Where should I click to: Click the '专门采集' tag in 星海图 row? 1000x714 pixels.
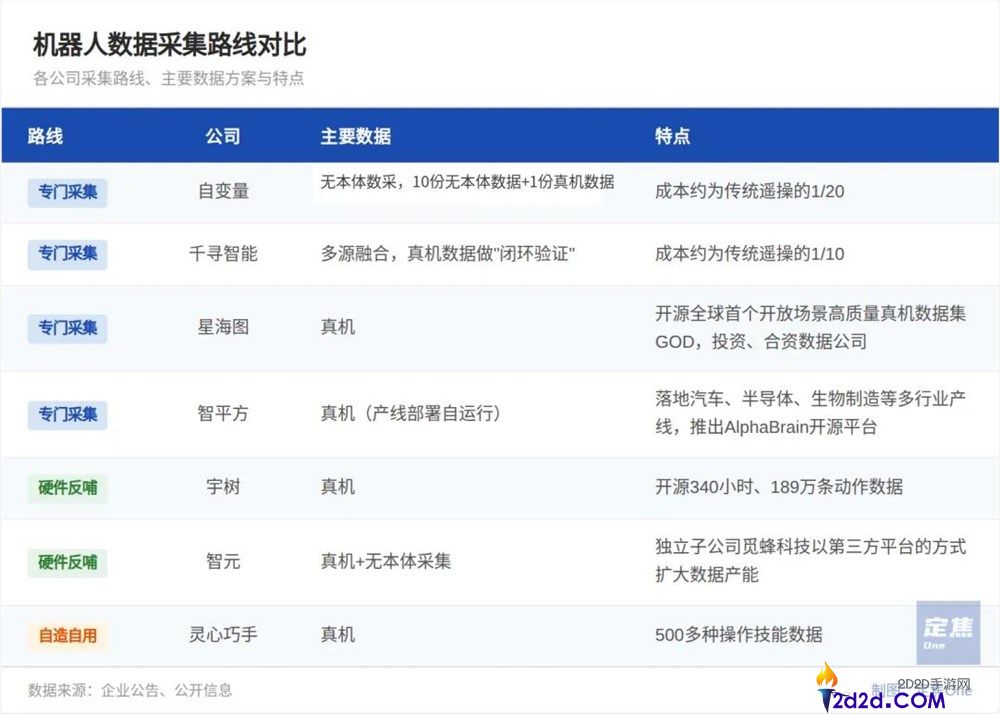[68, 328]
